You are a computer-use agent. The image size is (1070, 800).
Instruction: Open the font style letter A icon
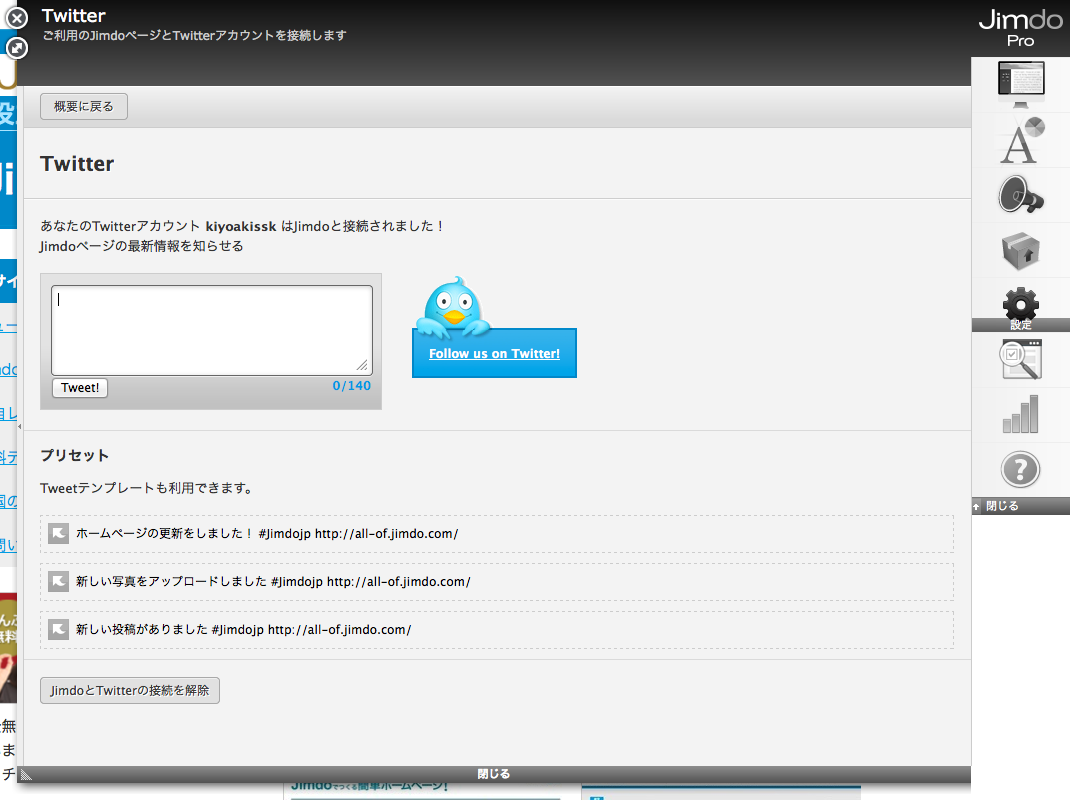tap(1021, 140)
